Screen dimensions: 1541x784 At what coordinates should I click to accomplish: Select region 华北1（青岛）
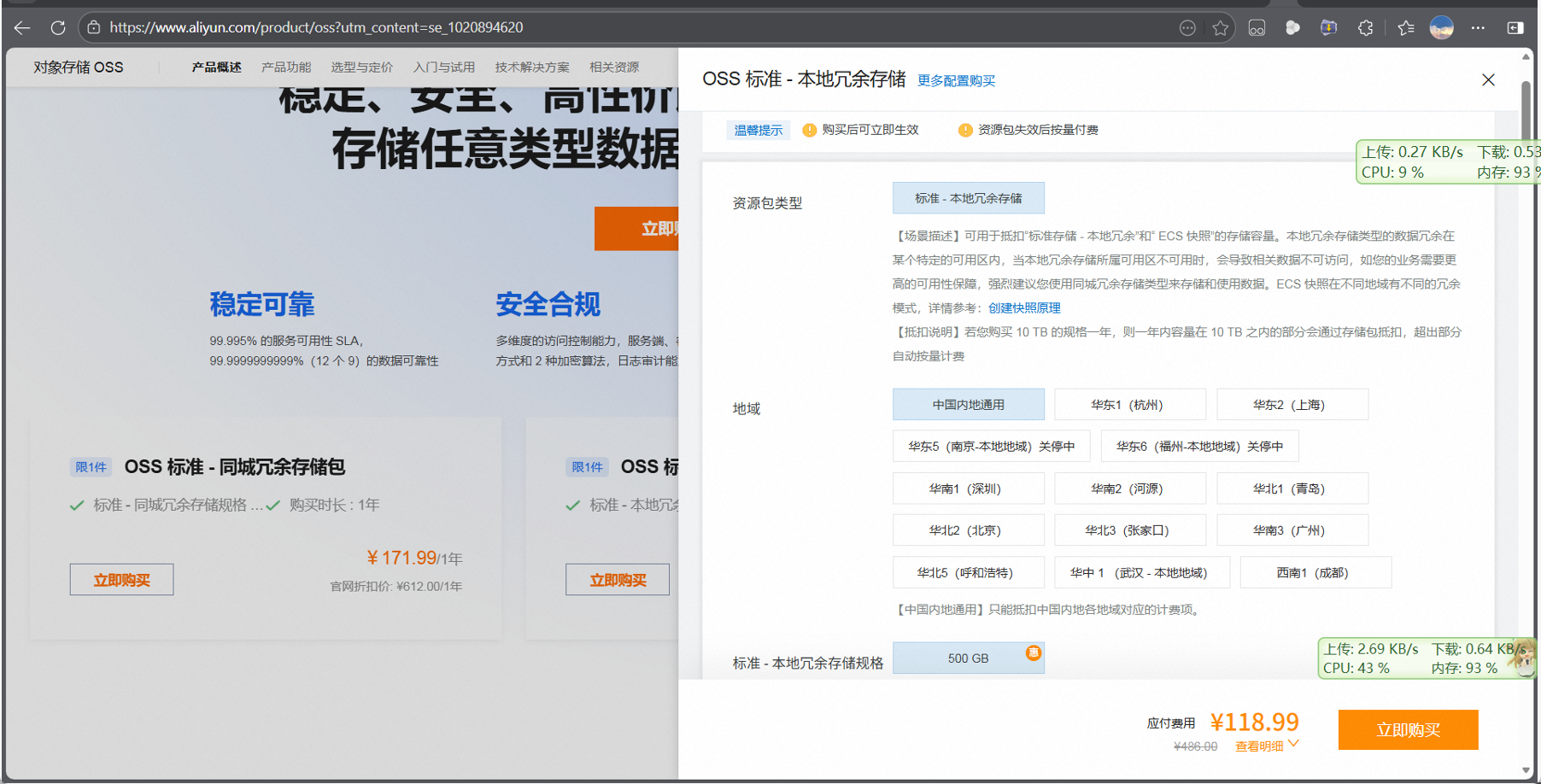[x=1292, y=489]
